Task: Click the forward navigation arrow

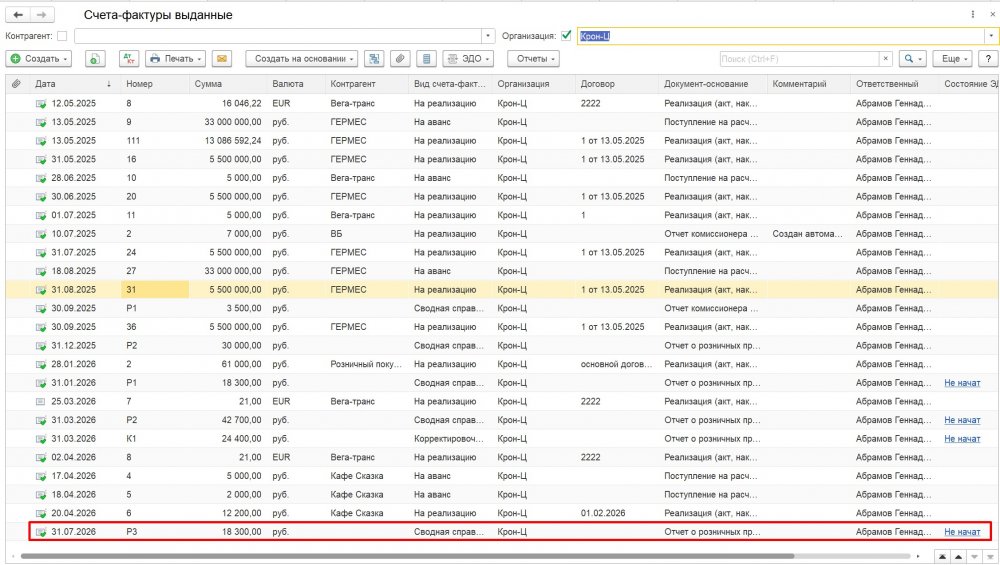Action: click(41, 15)
